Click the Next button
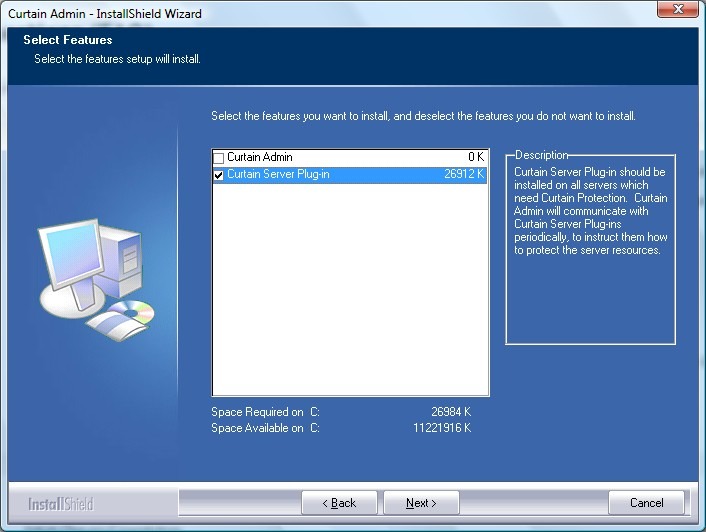706x532 pixels. (419, 503)
